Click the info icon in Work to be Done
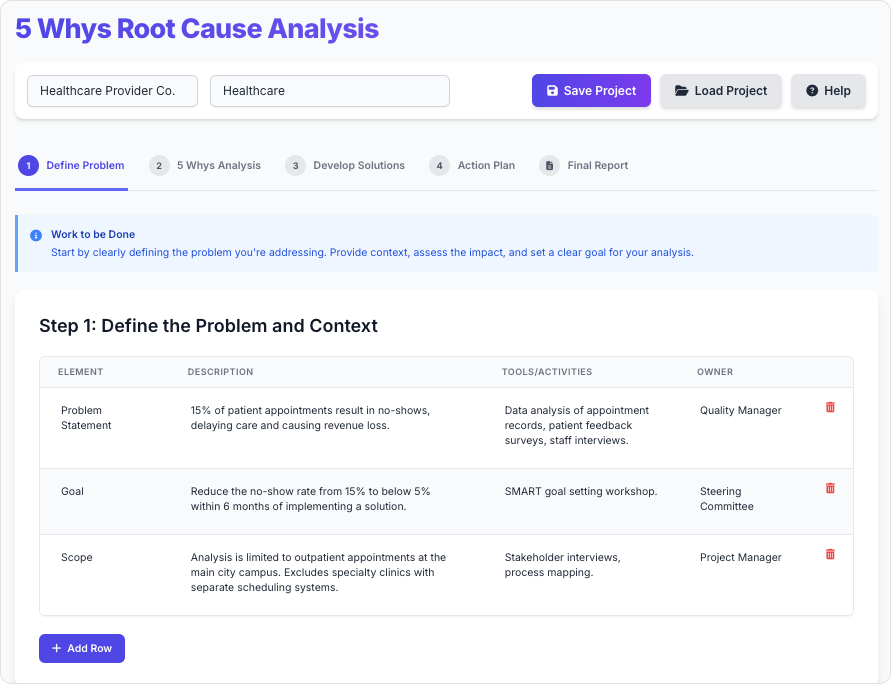This screenshot has width=891, height=684. click(x=36, y=235)
